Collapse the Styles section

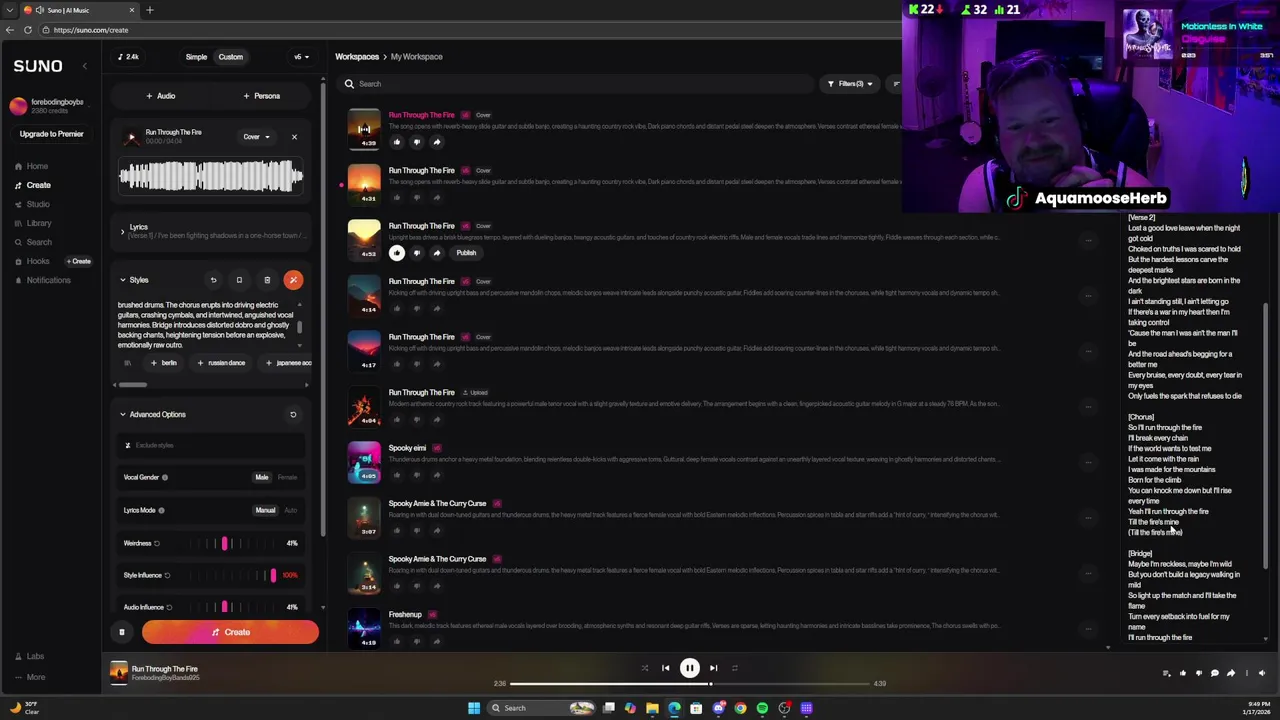123,280
